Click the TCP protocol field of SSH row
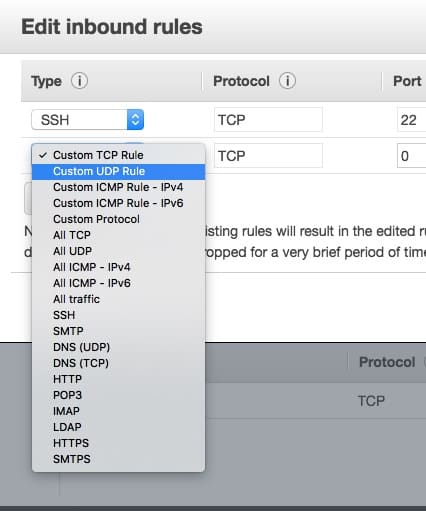The height and width of the screenshot is (511, 426). tap(268, 120)
